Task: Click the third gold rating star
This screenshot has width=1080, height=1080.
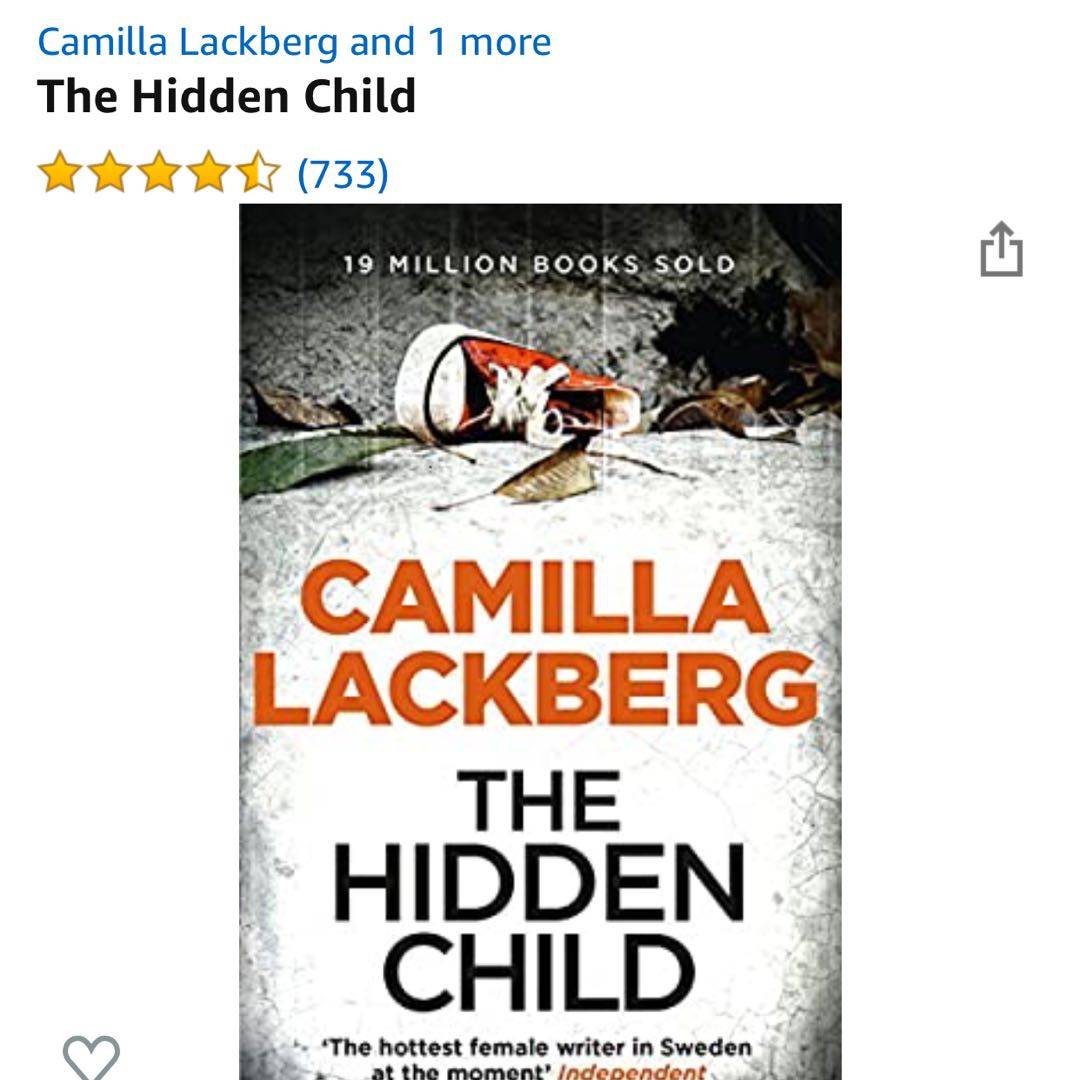Action: (x=159, y=172)
